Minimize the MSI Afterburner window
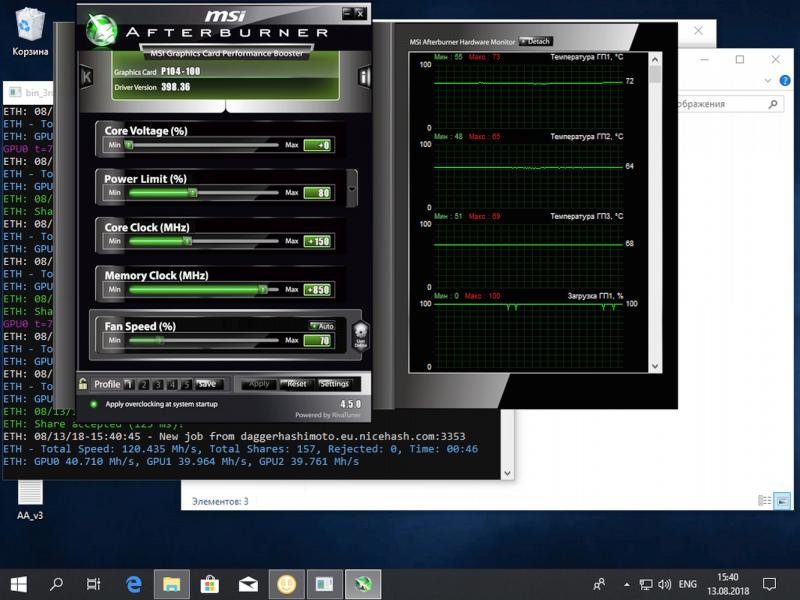Screen dimensions: 800x600 tap(347, 13)
